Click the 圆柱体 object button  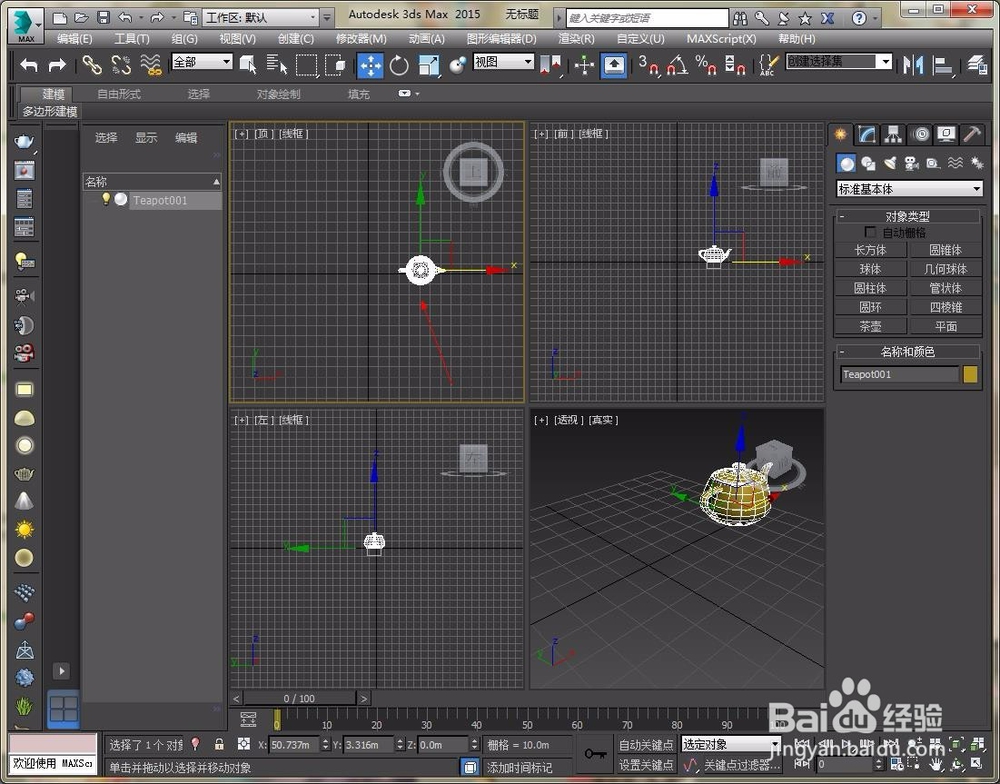[x=870, y=288]
